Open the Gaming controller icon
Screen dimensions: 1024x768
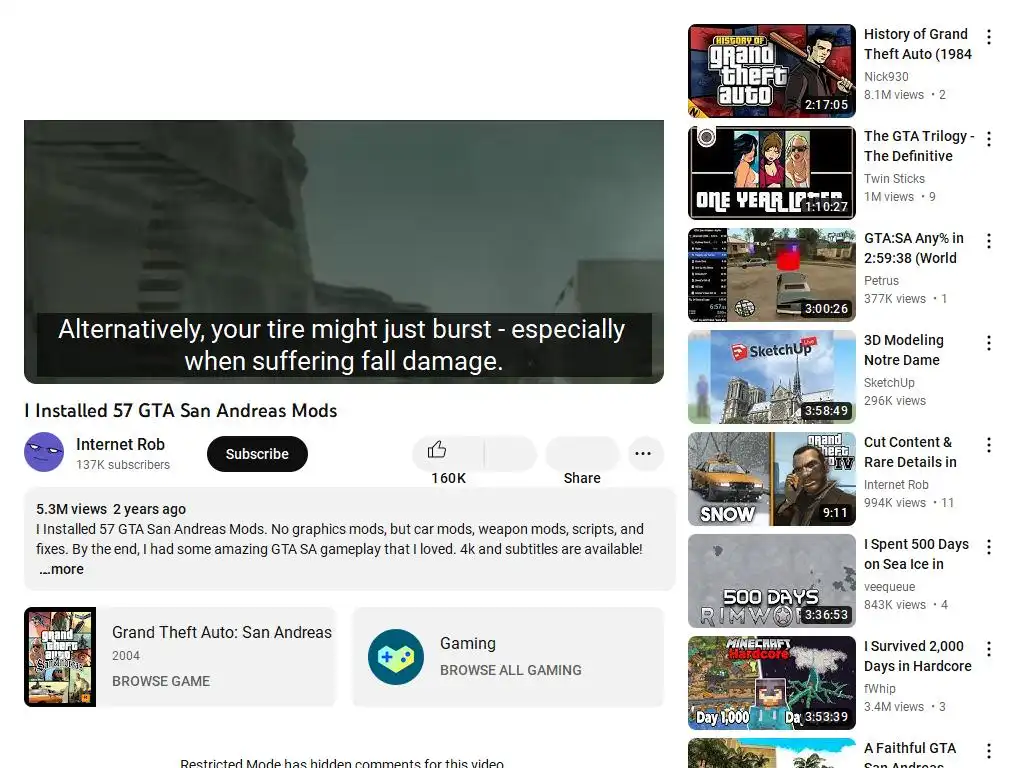(396, 656)
